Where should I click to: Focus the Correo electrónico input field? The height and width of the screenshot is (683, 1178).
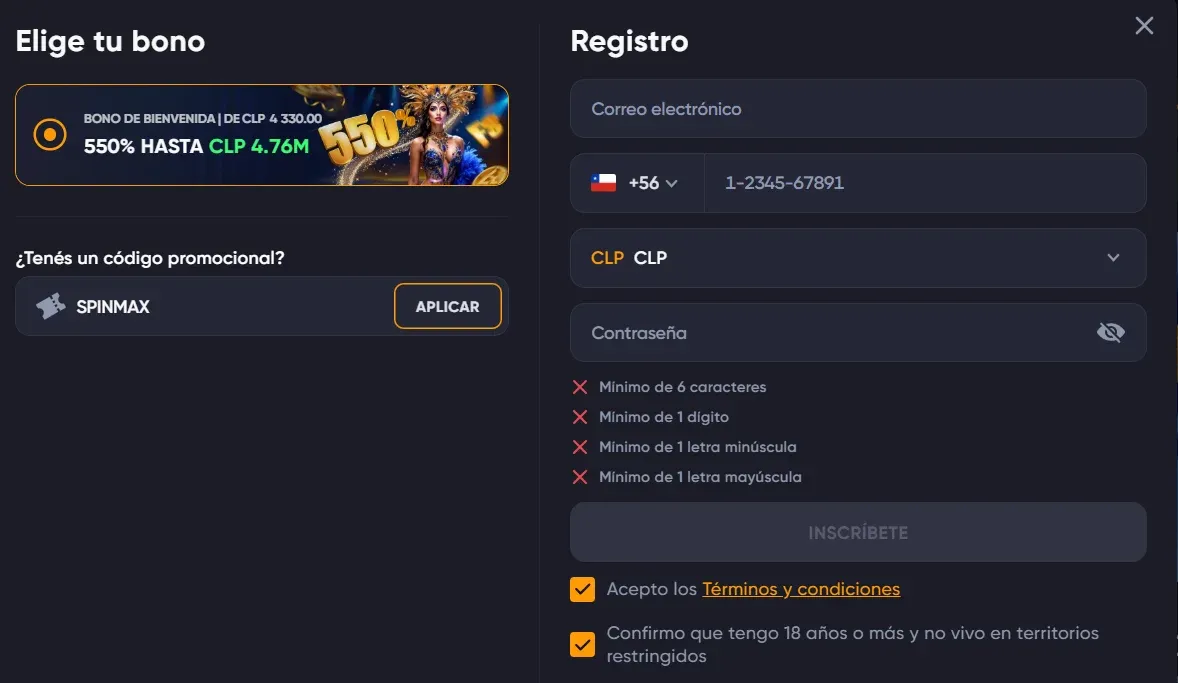[x=857, y=109]
